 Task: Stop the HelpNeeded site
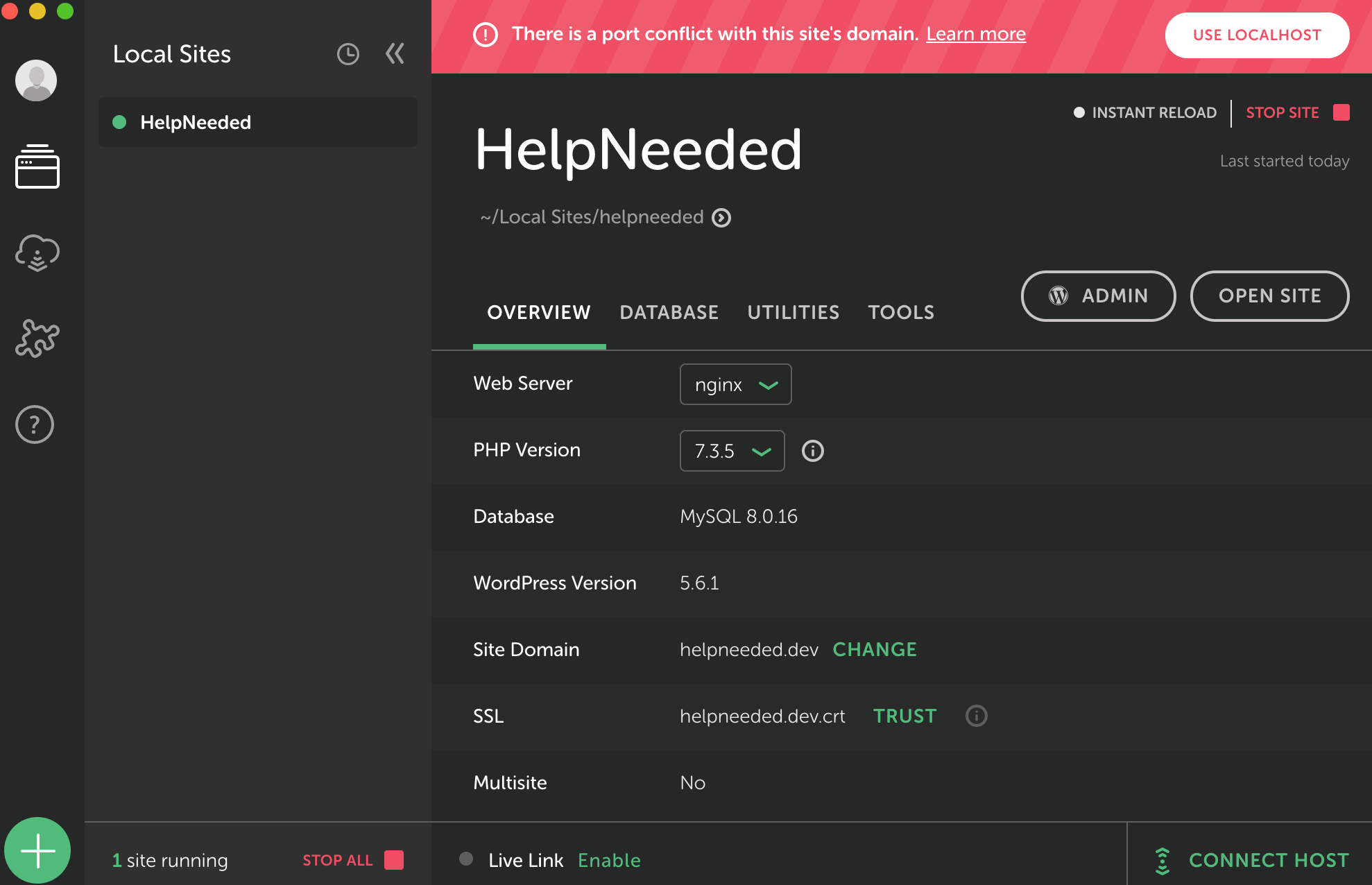pyautogui.click(x=1296, y=112)
